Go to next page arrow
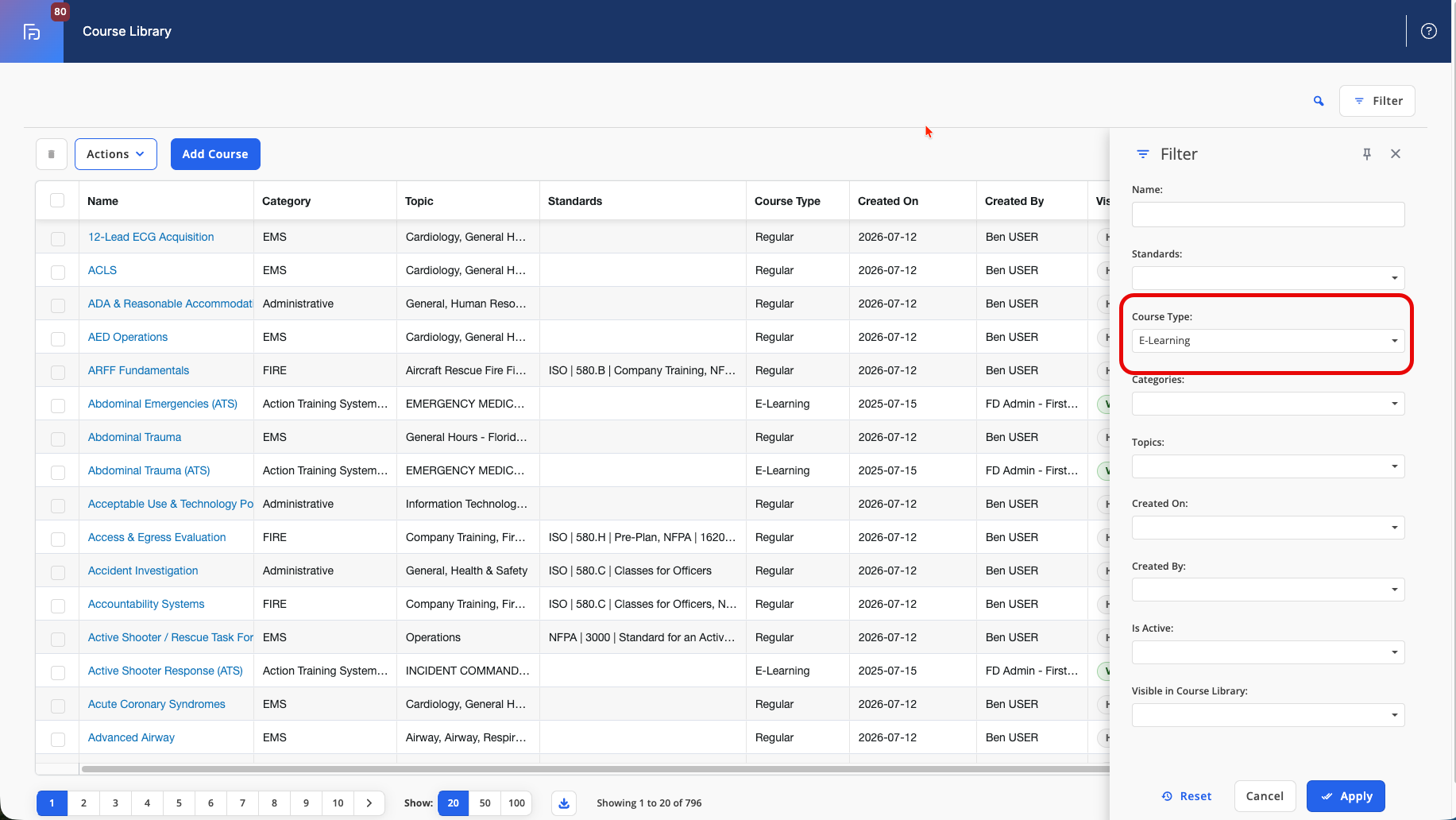 [x=369, y=803]
